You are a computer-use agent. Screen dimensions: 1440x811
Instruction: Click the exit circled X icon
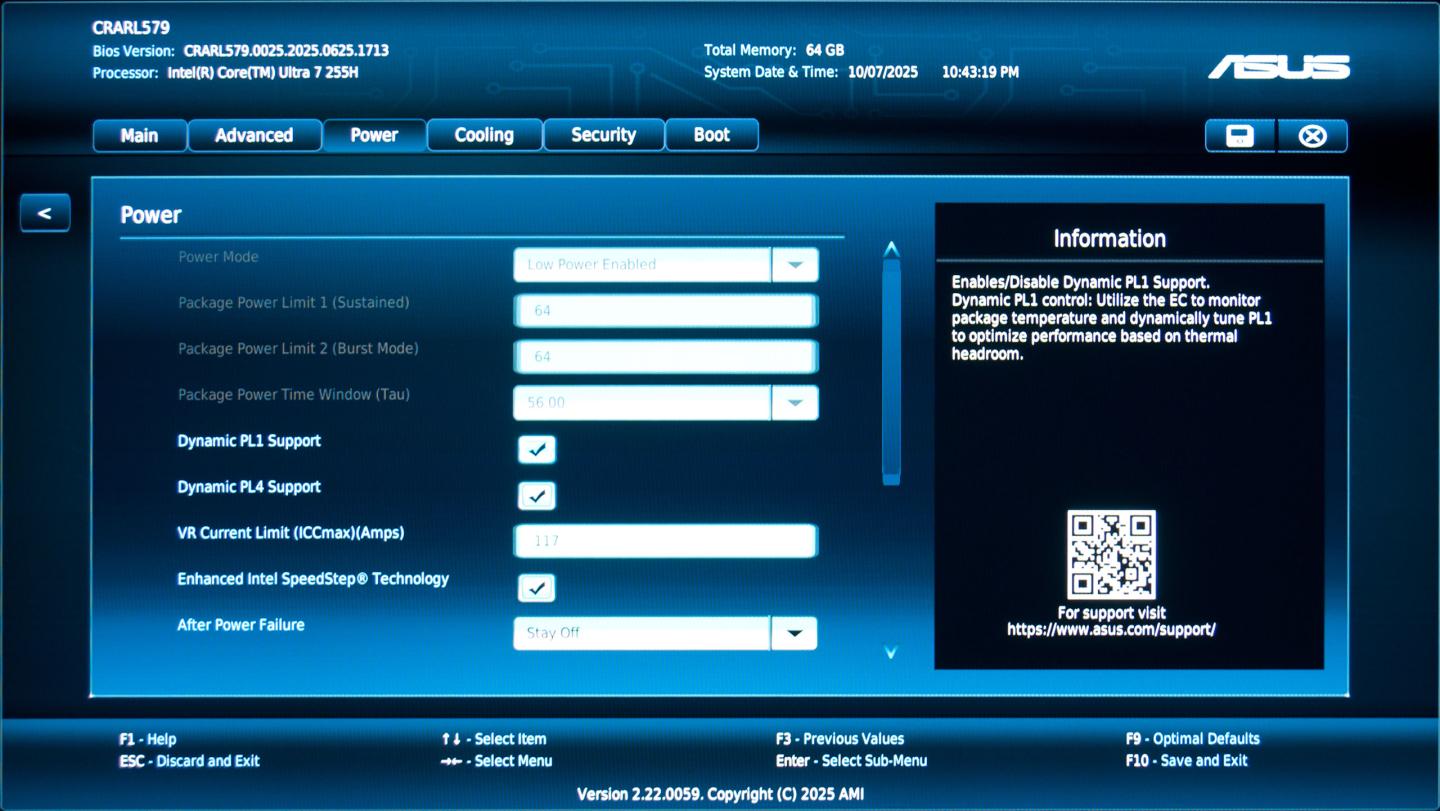(1312, 136)
